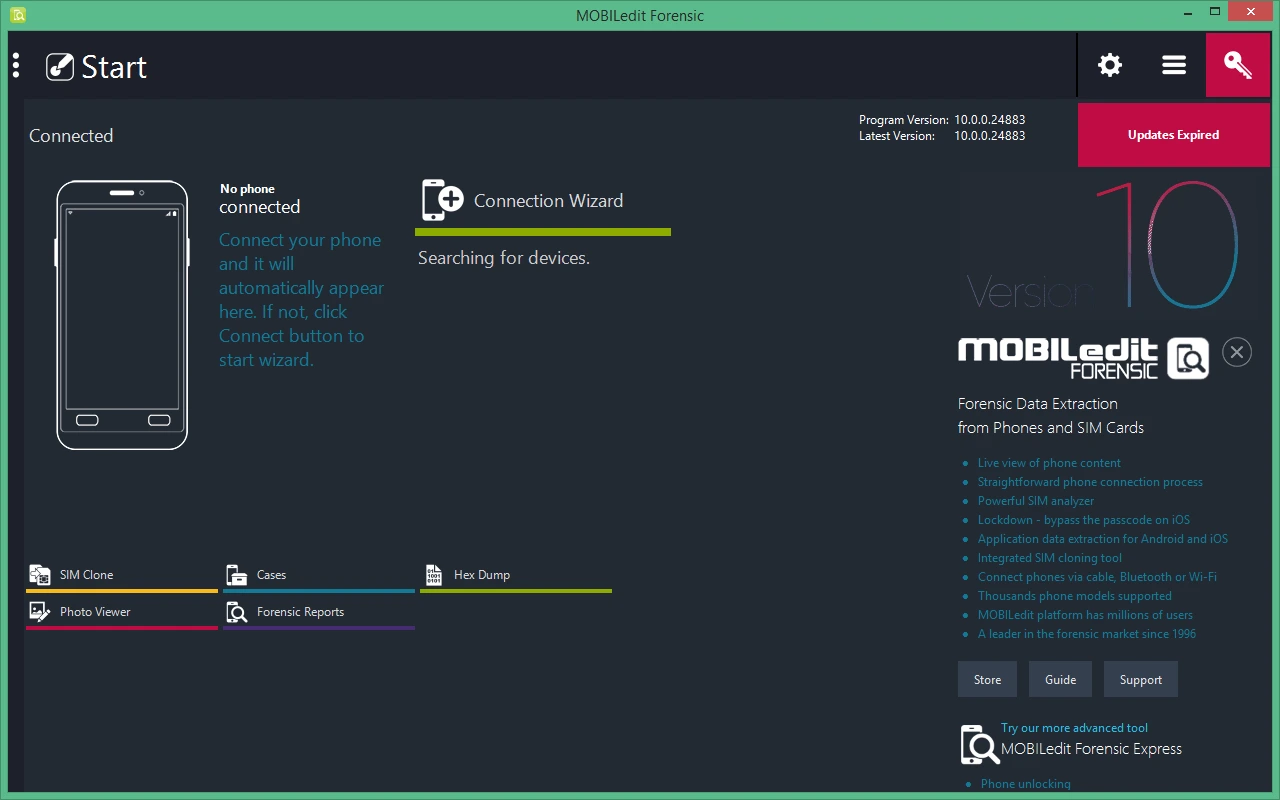Viewport: 1280px width, 800px height.
Task: Click the Guide button
Action: 1061,679
